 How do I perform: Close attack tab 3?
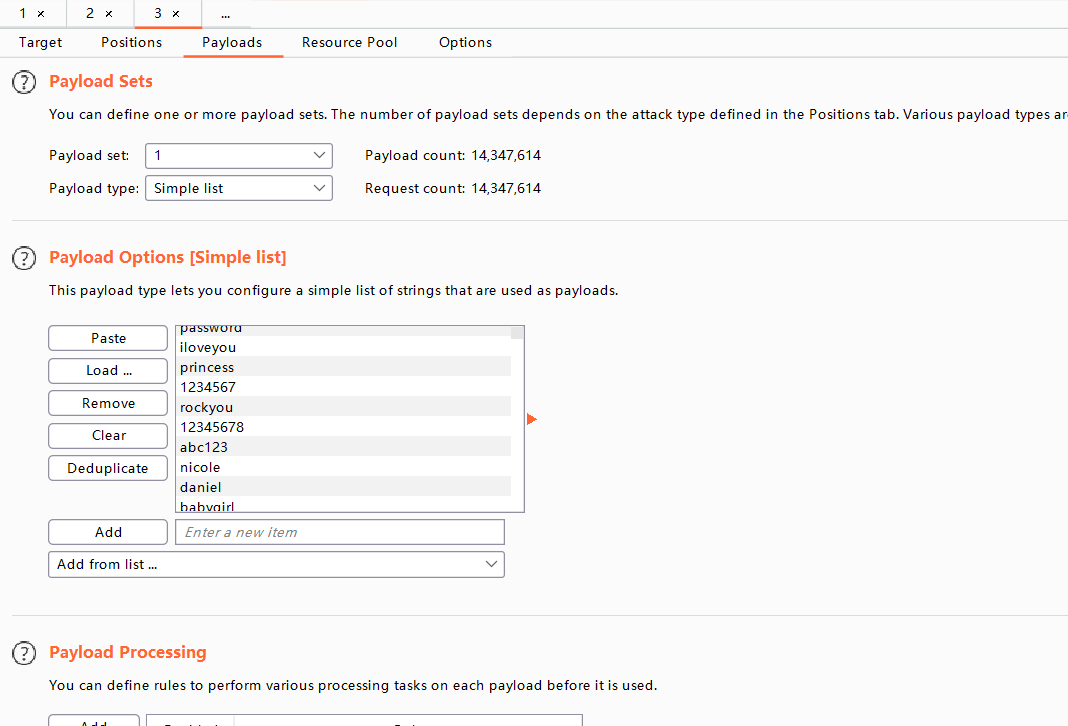click(x=176, y=14)
